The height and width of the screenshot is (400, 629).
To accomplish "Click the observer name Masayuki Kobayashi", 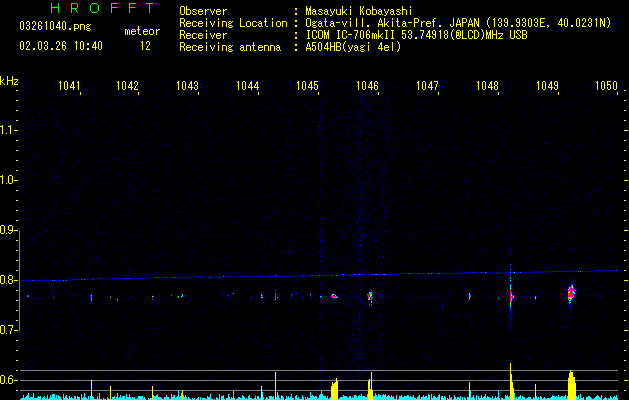I will [x=359, y=11].
